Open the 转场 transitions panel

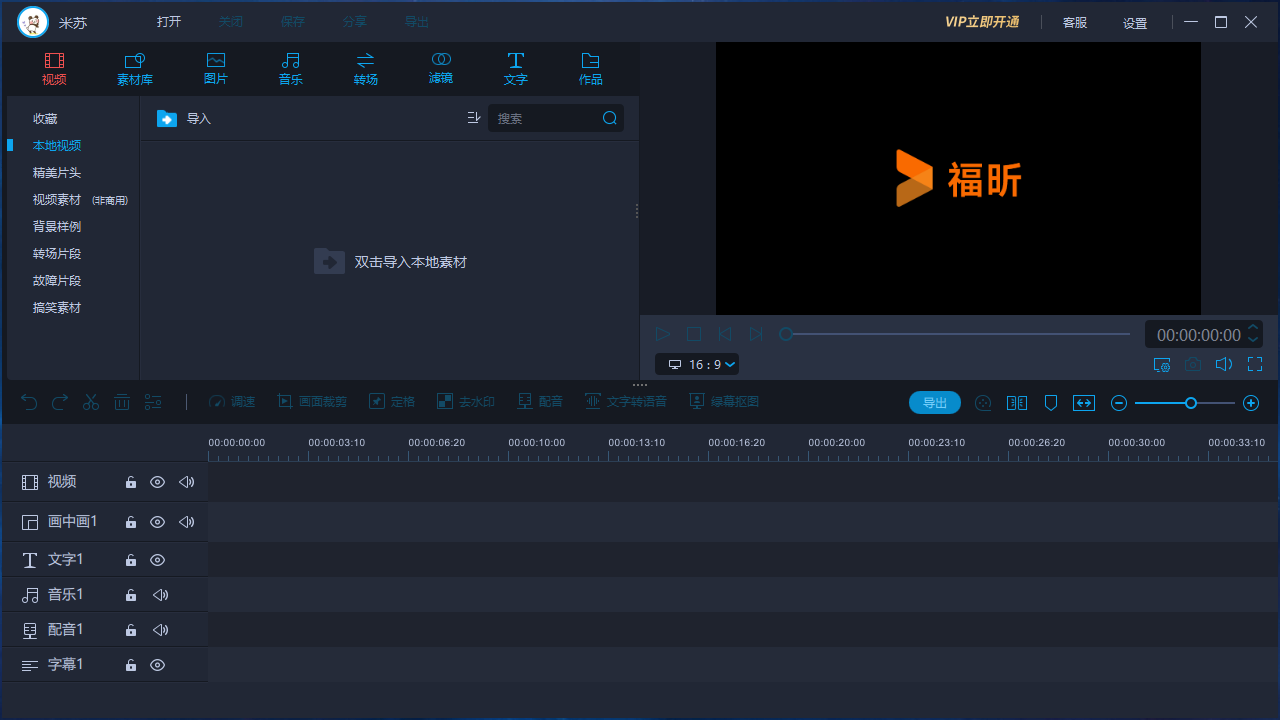[366, 68]
